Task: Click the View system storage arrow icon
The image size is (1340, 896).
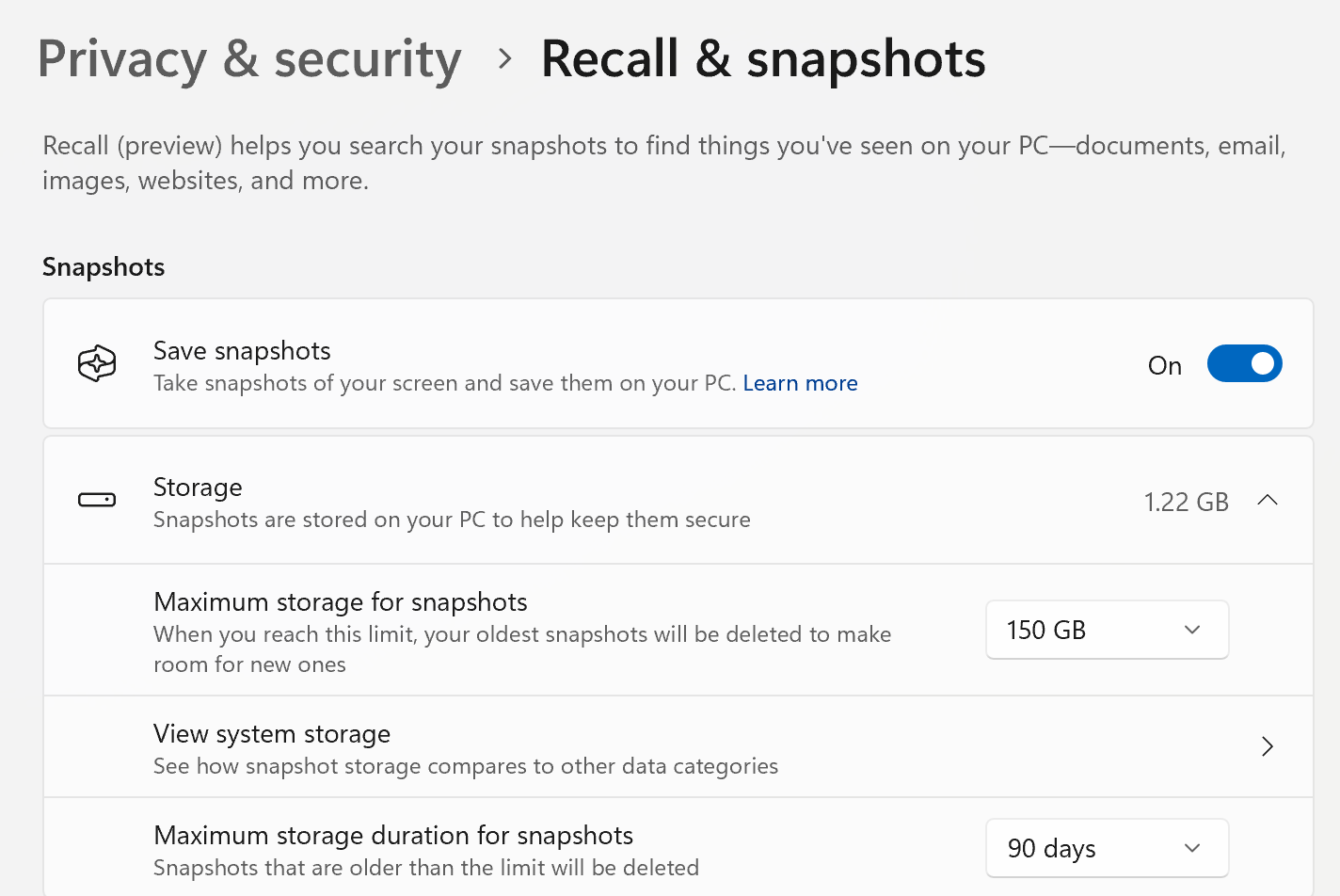Action: 1268,746
